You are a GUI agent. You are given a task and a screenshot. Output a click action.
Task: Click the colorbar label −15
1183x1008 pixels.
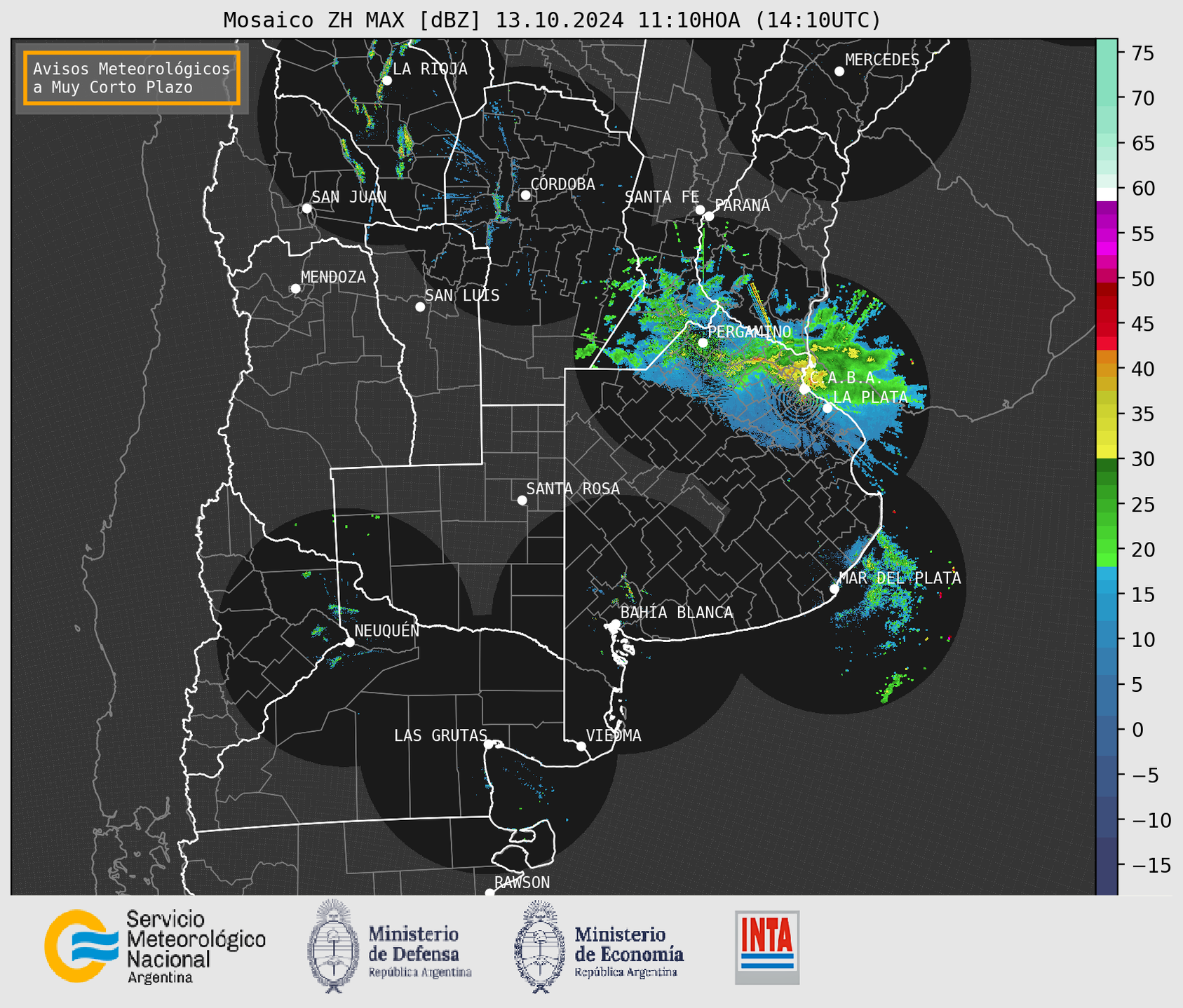1151,866
